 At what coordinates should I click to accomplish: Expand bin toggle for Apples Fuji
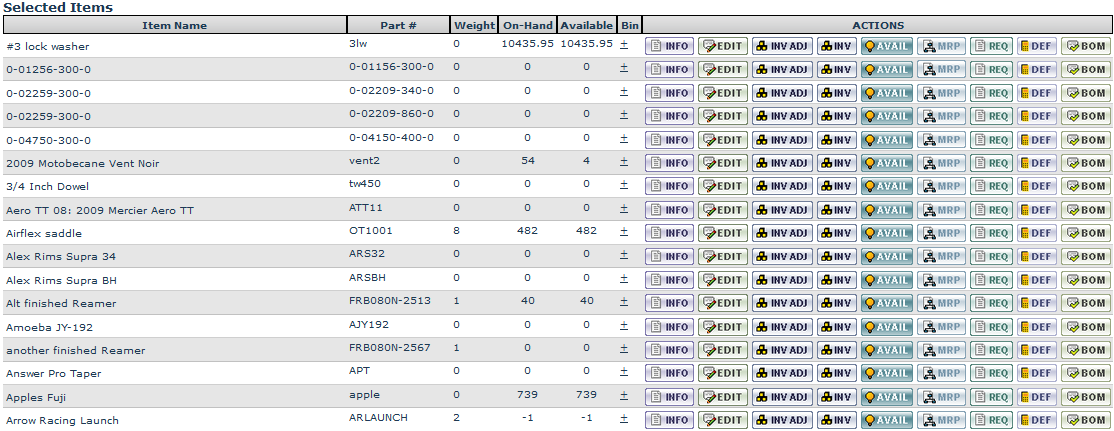(x=624, y=395)
